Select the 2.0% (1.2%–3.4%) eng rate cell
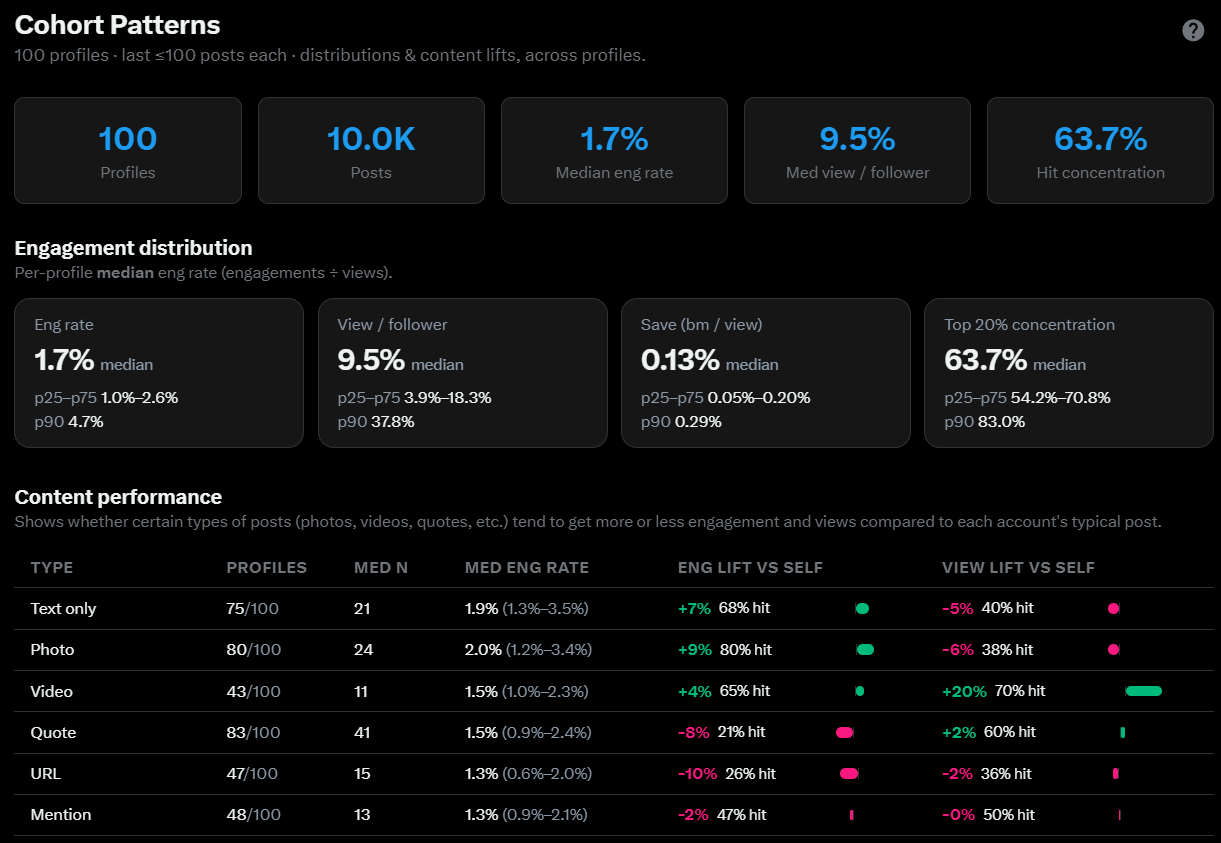The width and height of the screenshot is (1221, 843). coord(528,649)
